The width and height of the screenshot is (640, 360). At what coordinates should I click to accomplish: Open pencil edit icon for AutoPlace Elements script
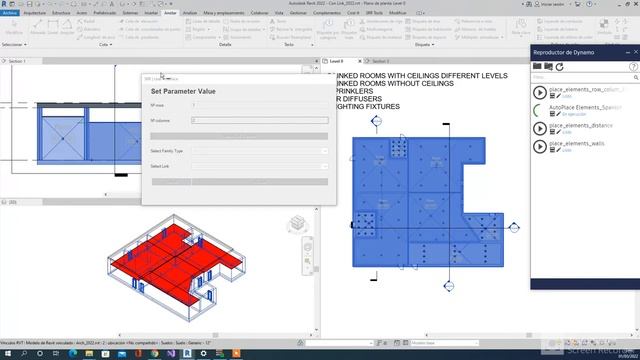click(x=558, y=114)
